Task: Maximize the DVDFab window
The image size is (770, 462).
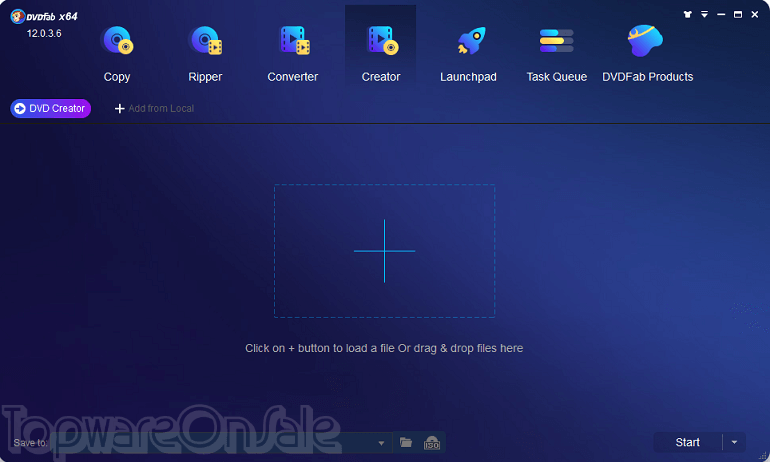Action: pos(738,15)
